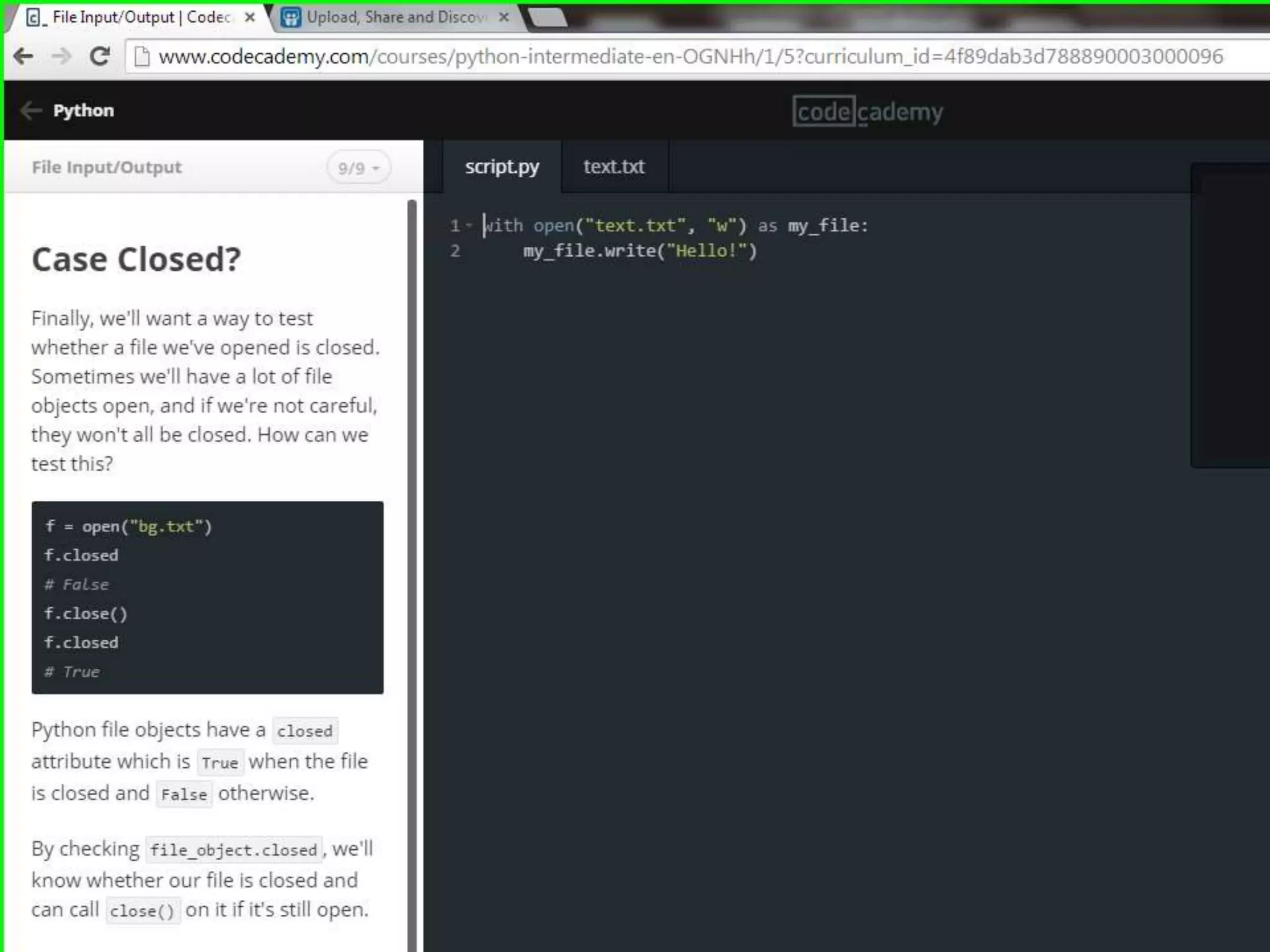Click the my_file.write("Hello!") code line
Viewport: 1270px width, 952px height.
pos(640,251)
